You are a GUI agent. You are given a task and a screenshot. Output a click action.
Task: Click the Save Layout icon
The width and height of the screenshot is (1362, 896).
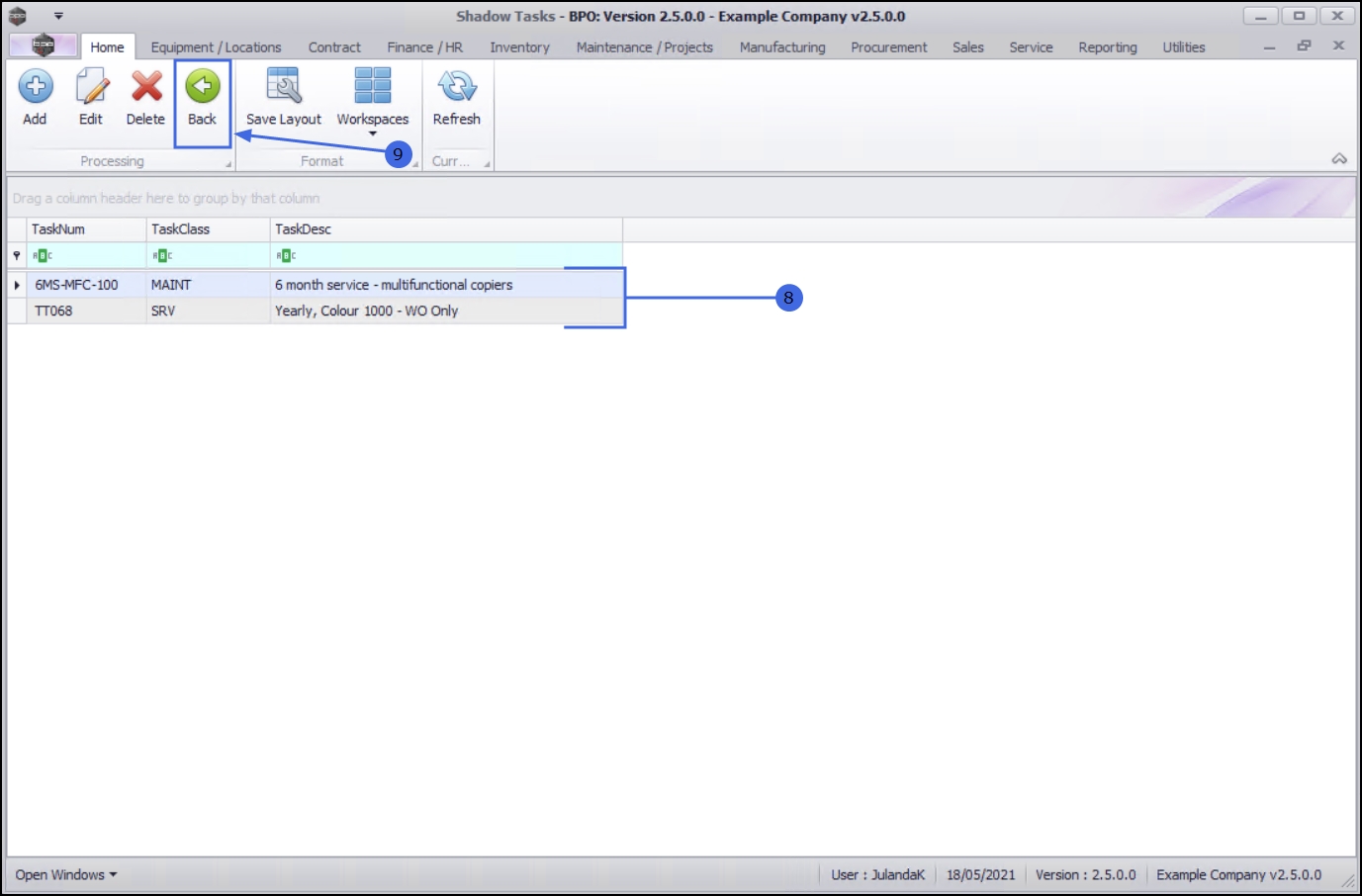pyautogui.click(x=284, y=87)
